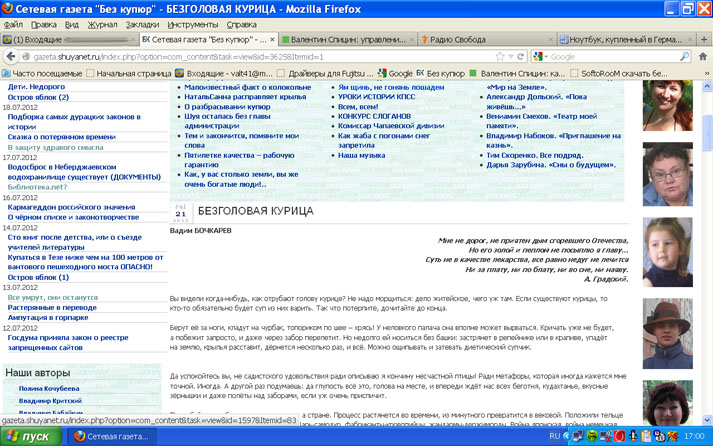Click the disconnected network tray icon
713x446 pixels.
pyautogui.click(x=606, y=436)
